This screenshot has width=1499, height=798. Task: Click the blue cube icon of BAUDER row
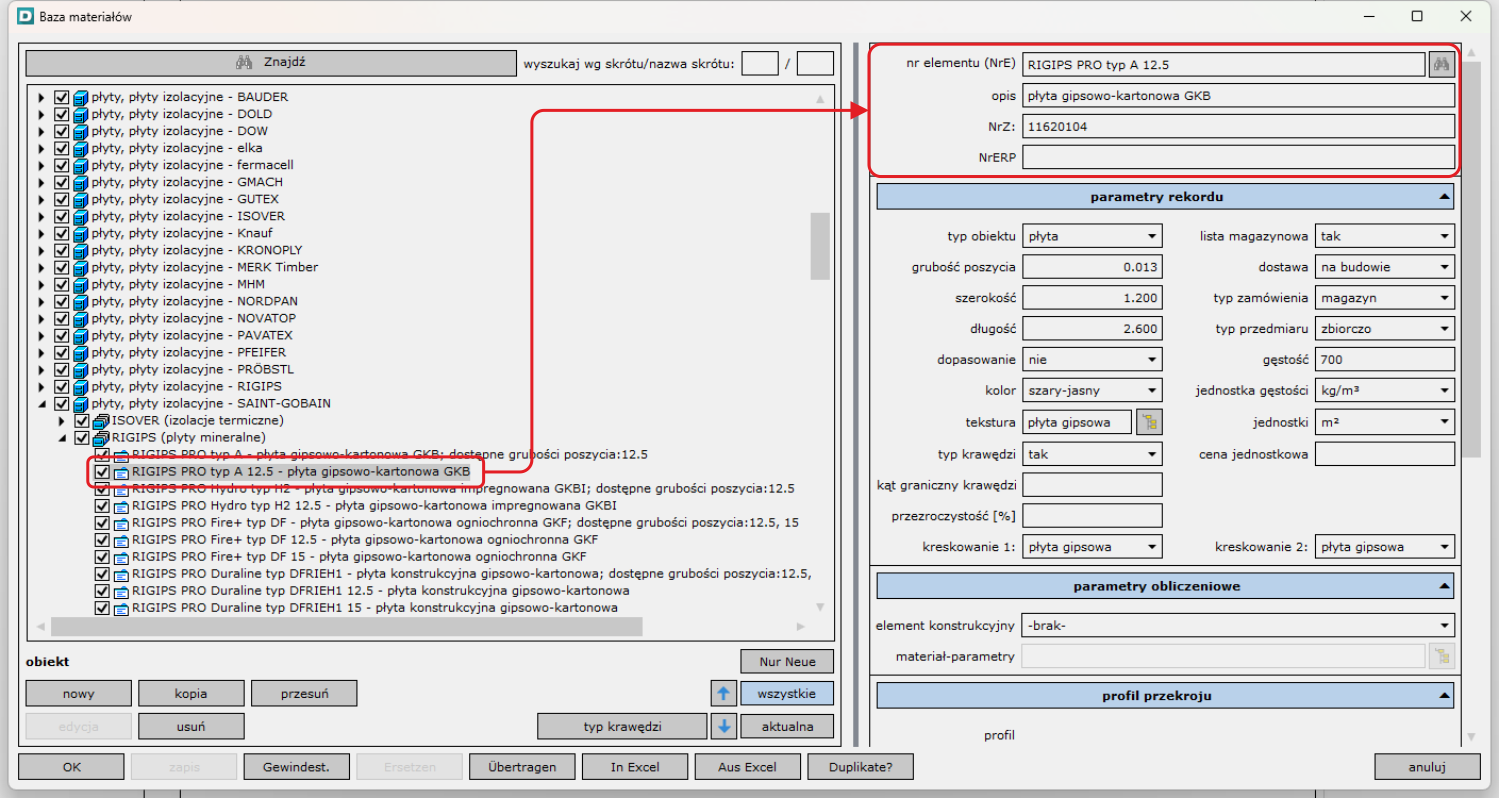pos(81,98)
